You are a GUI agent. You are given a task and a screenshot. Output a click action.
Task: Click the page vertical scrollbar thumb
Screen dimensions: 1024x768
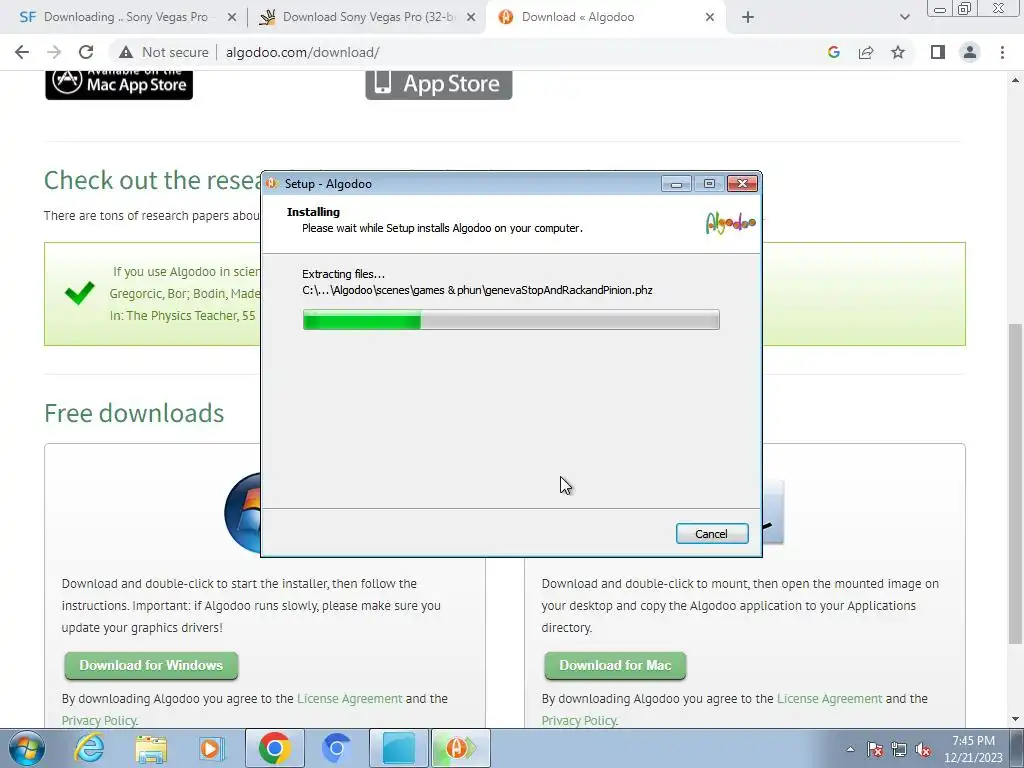pyautogui.click(x=1015, y=483)
